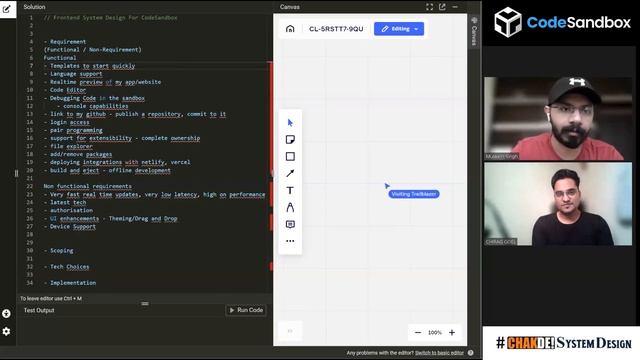Zoom in canvas with plus button

click(452, 333)
